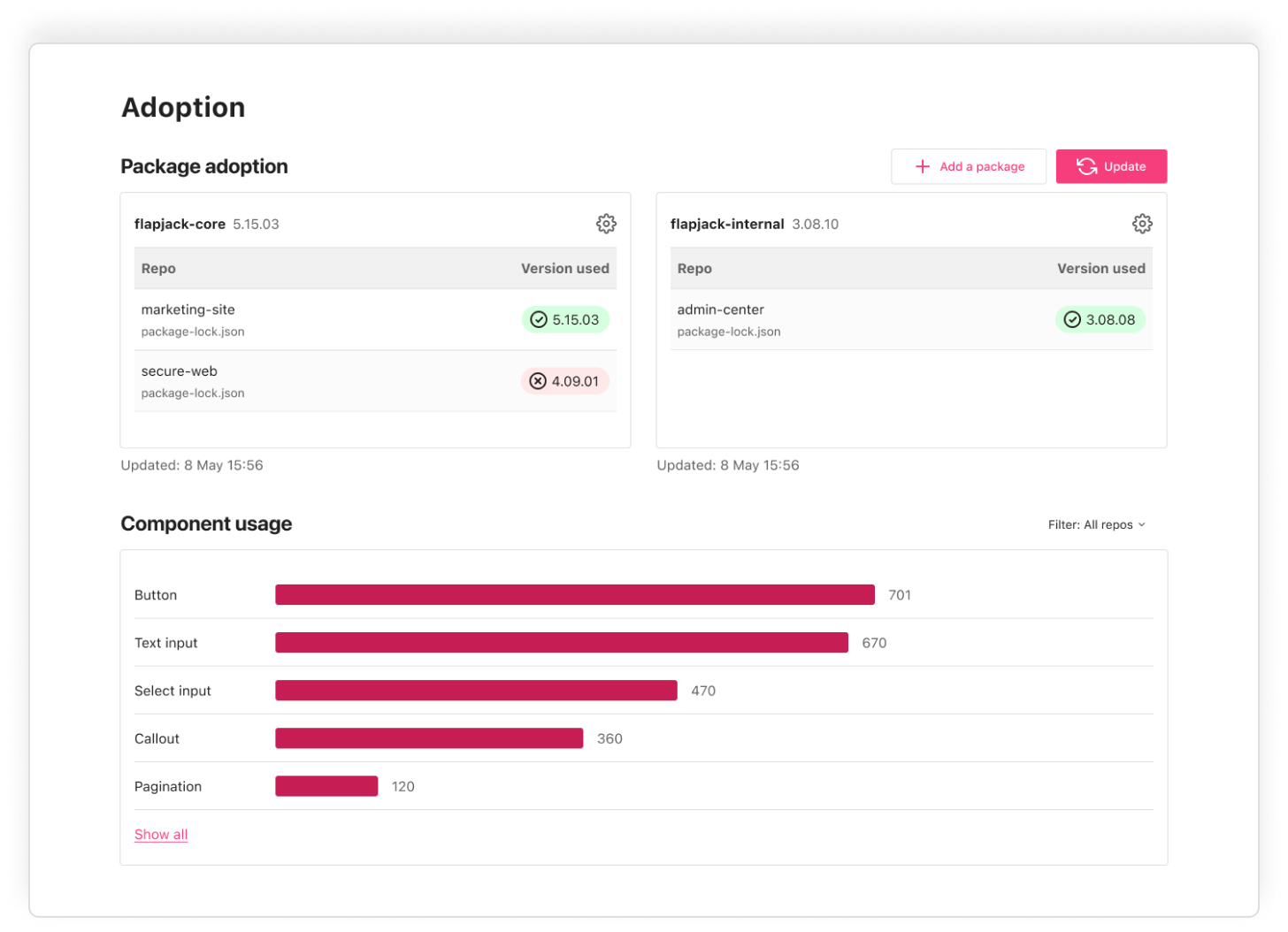Open settings gear on flapjack-core card
This screenshot has height=932, width=1288.
pyautogui.click(x=606, y=224)
